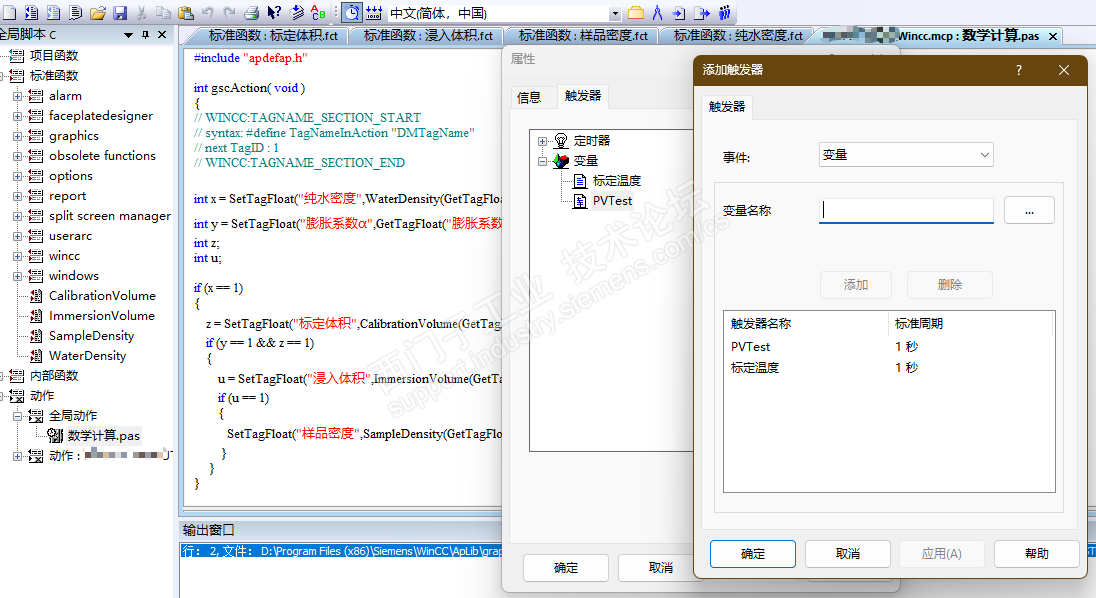Pin the 全局脚本 C panel
This screenshot has height=598, width=1096.
145,34
